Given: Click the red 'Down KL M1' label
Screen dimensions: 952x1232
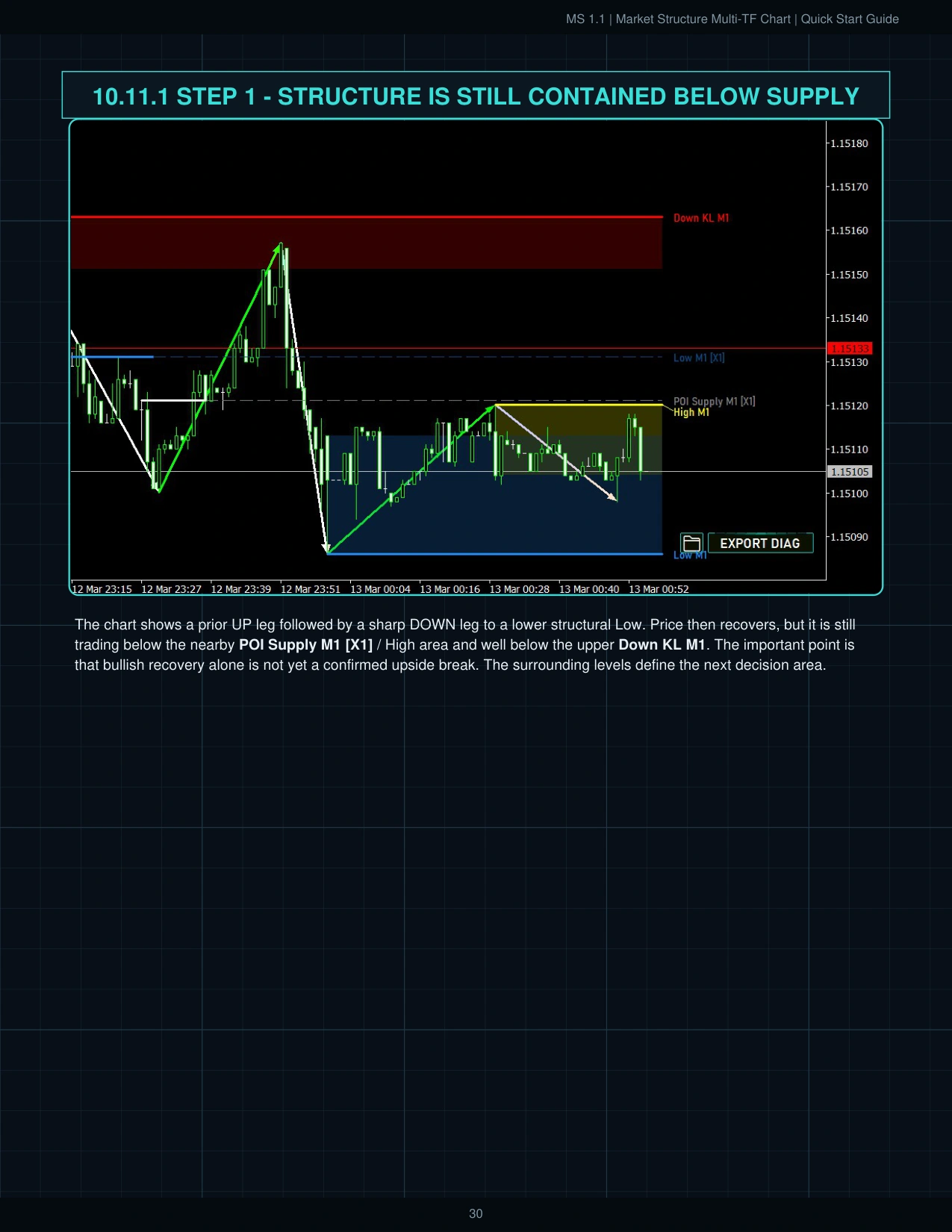Looking at the screenshot, I should (701, 218).
